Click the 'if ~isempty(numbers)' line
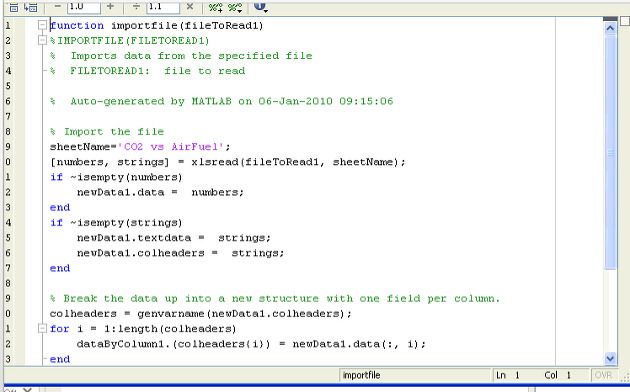630x392 pixels. click(x=116, y=177)
